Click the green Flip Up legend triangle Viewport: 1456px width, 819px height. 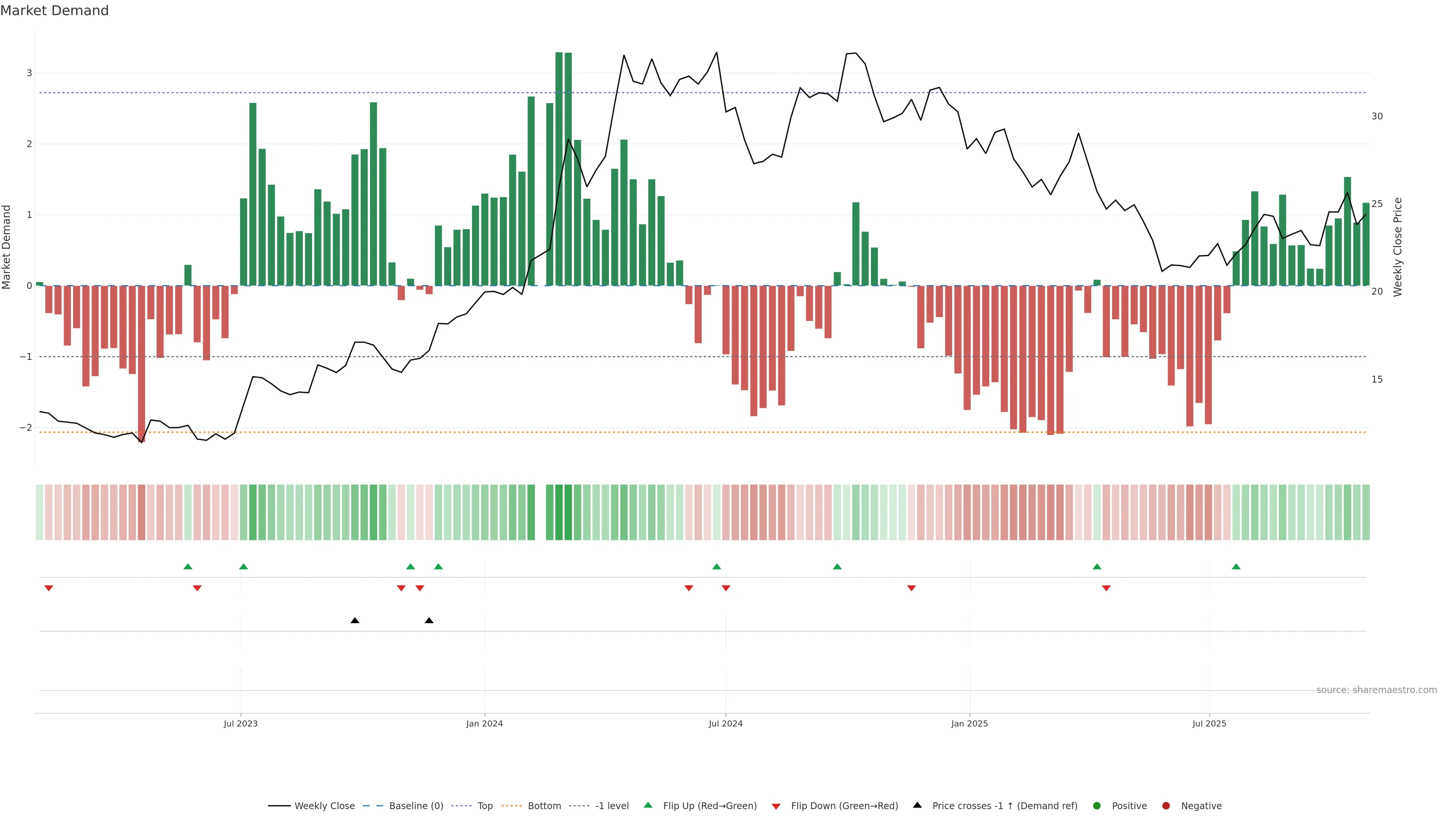(x=648, y=805)
